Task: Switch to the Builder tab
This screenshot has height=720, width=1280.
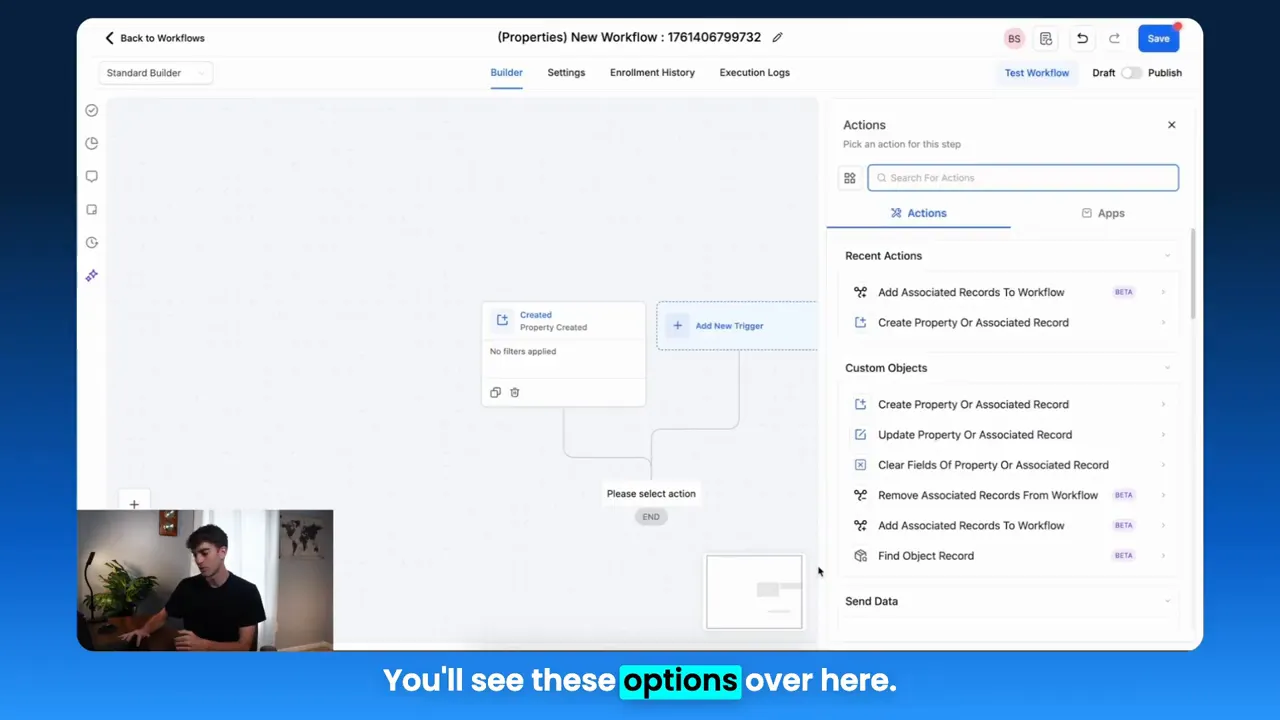Action: click(x=506, y=73)
